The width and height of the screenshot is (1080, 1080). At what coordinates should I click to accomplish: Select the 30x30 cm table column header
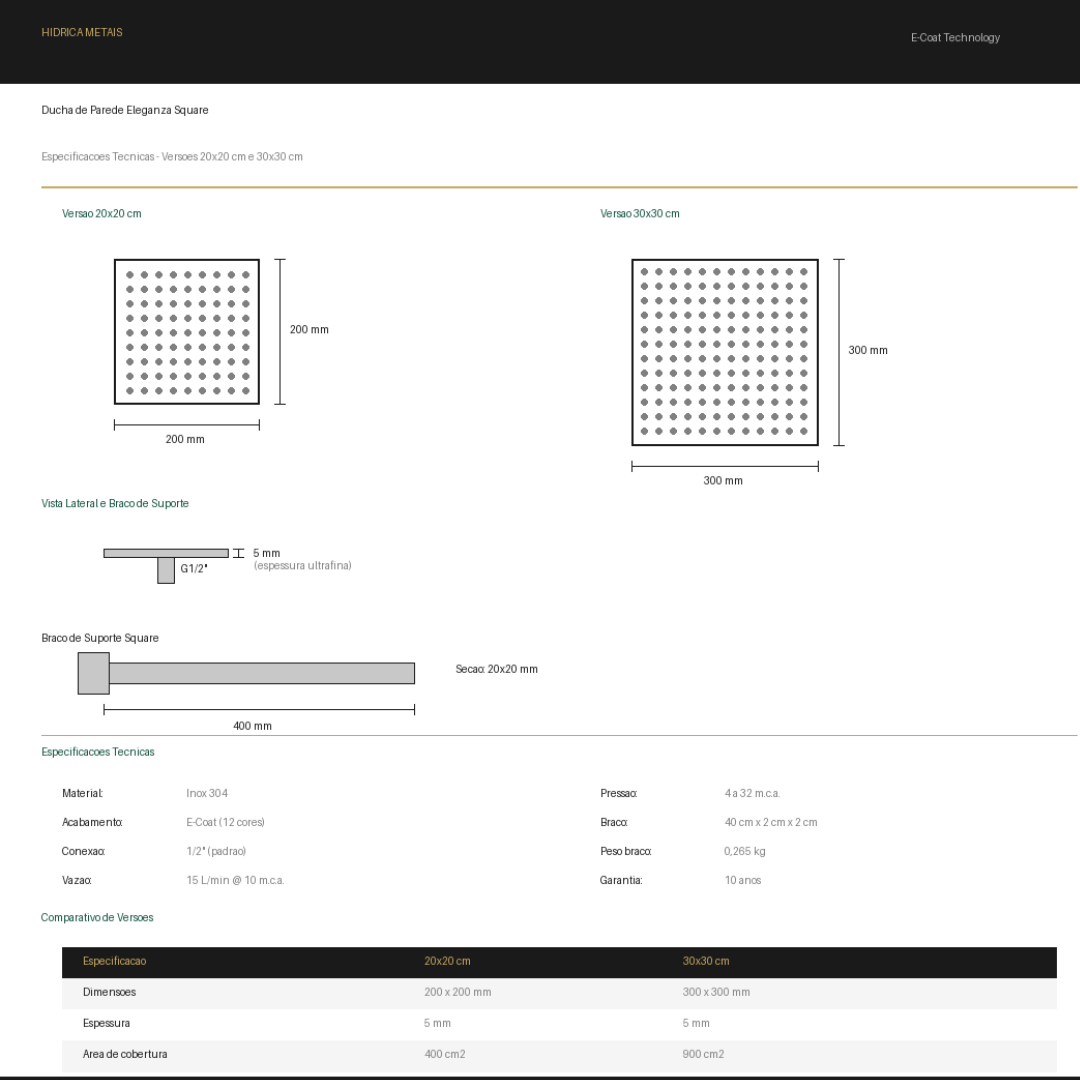706,961
